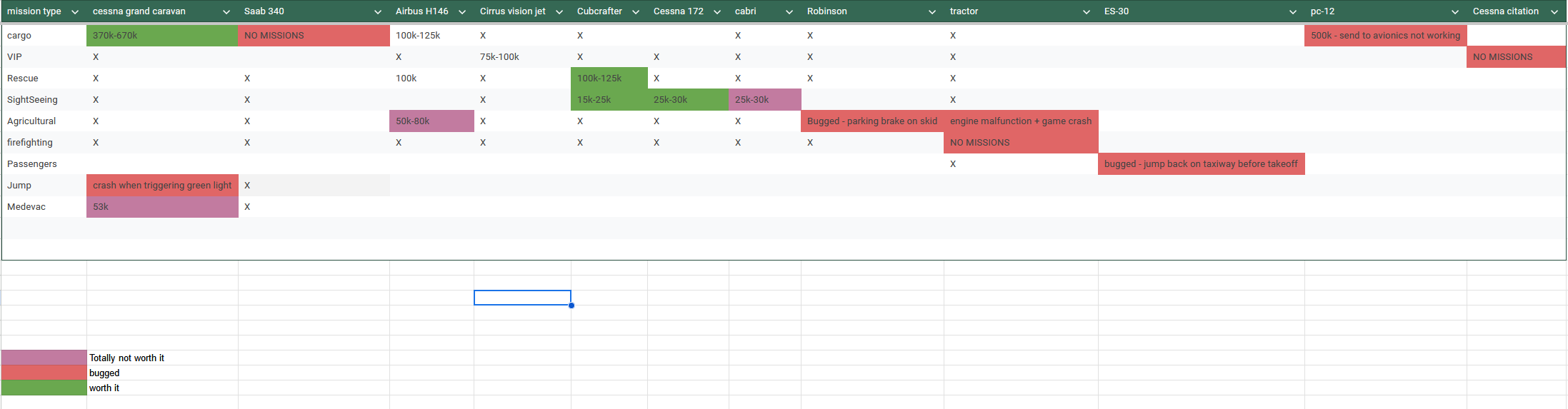This screenshot has width=1568, height=409.
Task: Click the fill handle of the selected cell
Action: 571,306
